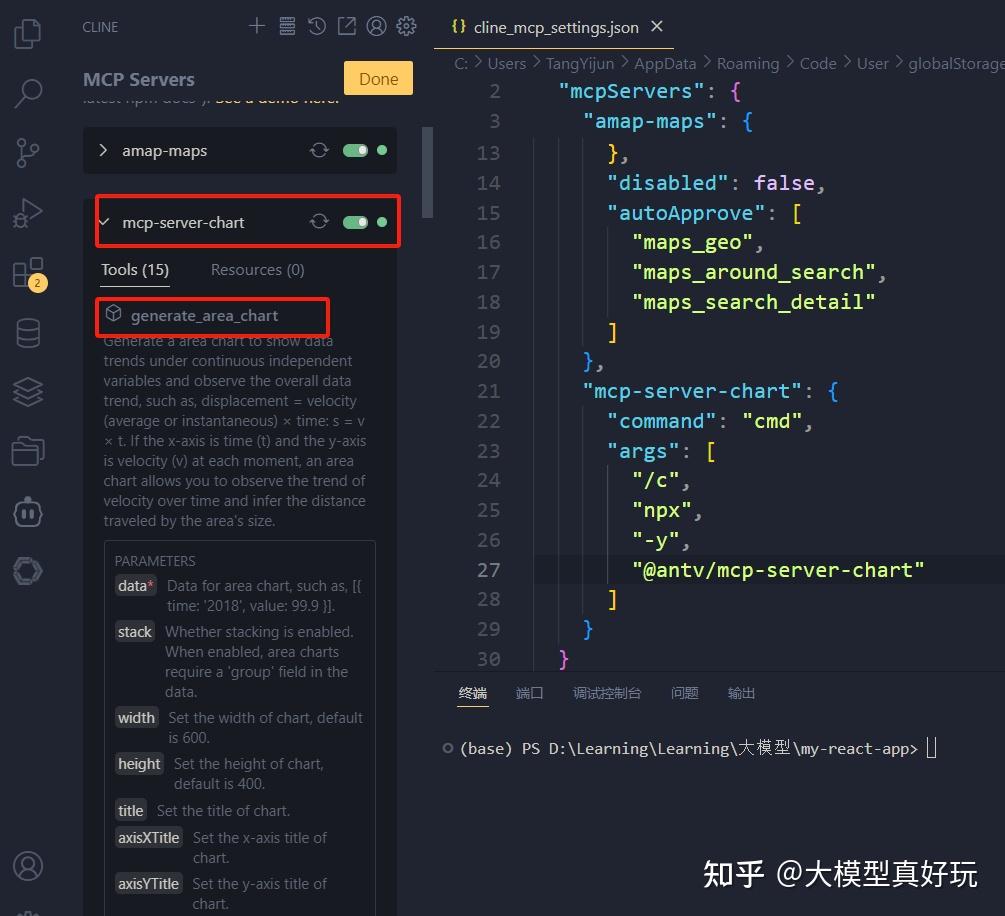Open Cline task history clock icon
The image size is (1005, 916).
point(317,26)
